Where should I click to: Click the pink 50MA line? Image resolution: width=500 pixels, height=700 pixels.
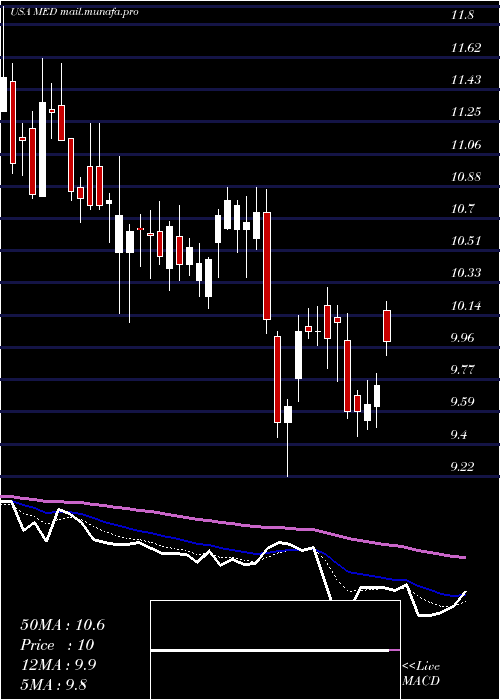click(x=232, y=524)
